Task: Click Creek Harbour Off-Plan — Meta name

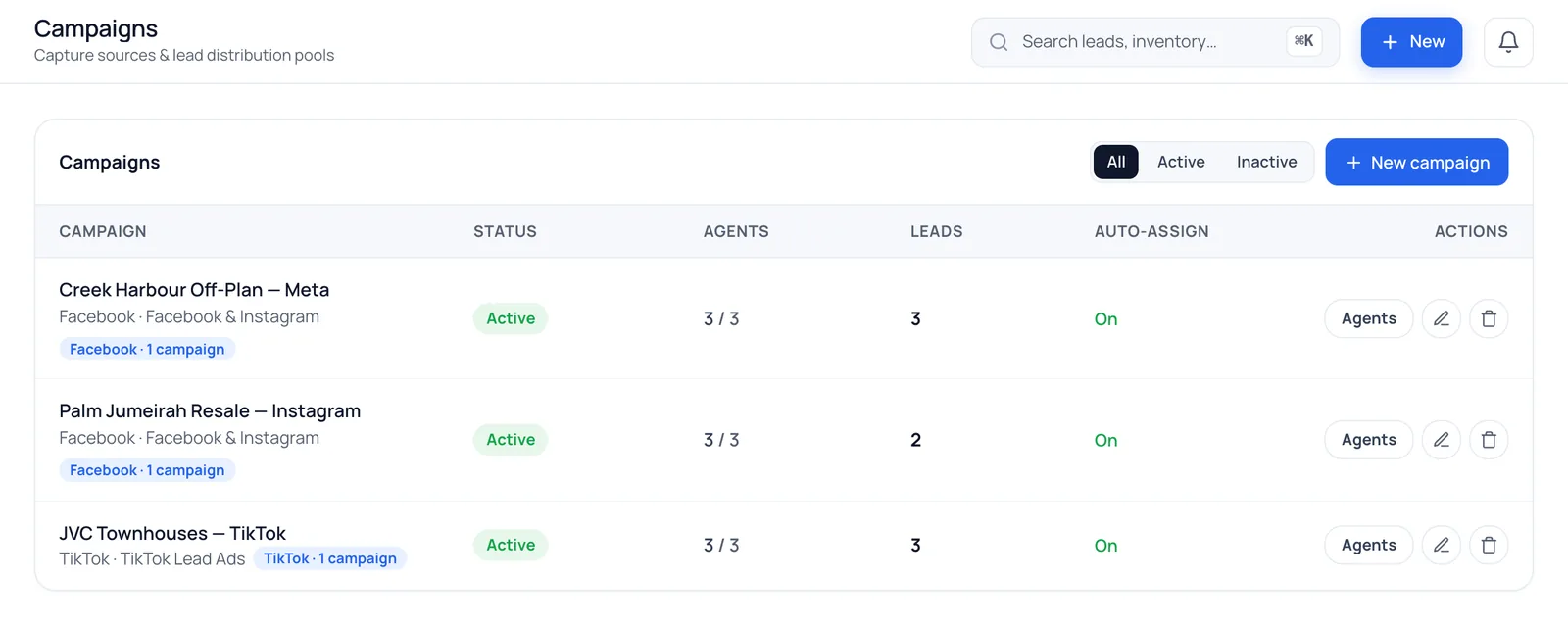Action: click(x=194, y=290)
